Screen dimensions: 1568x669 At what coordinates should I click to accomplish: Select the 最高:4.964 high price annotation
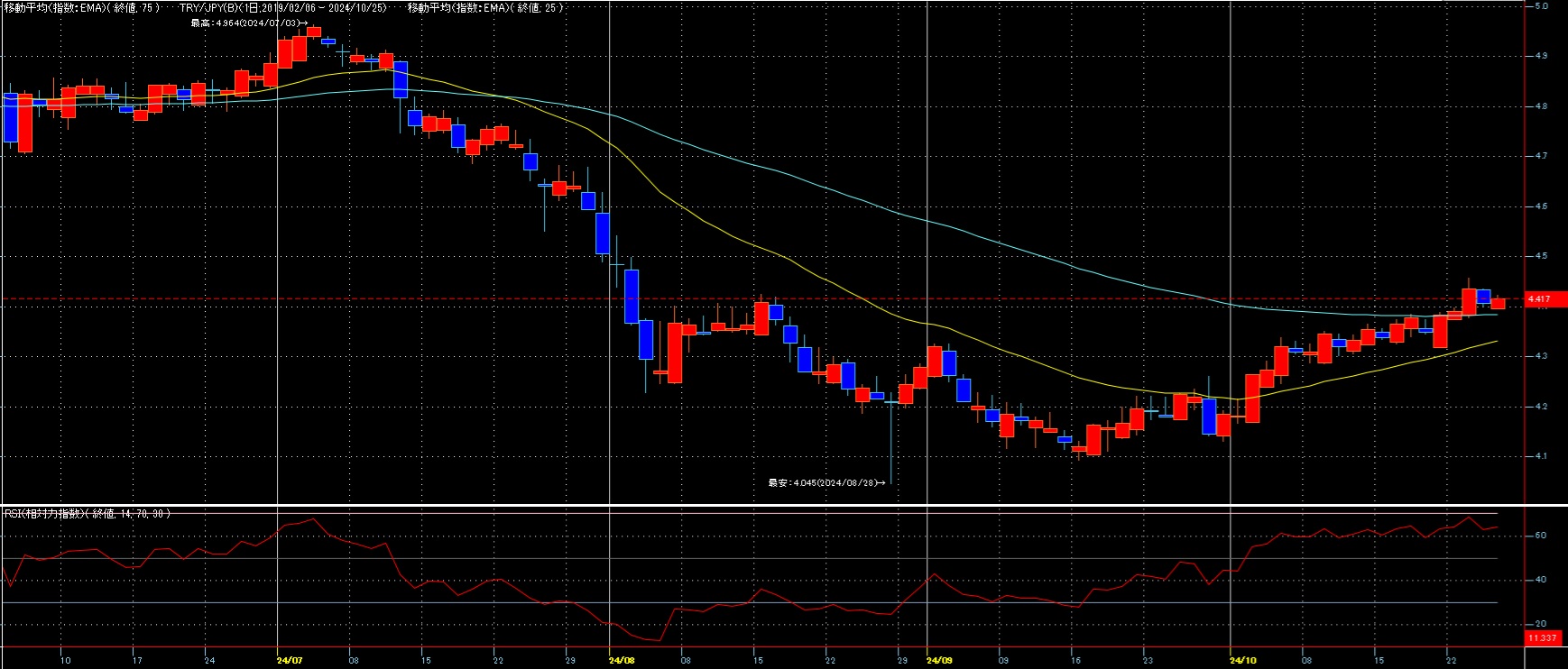pyautogui.click(x=249, y=23)
